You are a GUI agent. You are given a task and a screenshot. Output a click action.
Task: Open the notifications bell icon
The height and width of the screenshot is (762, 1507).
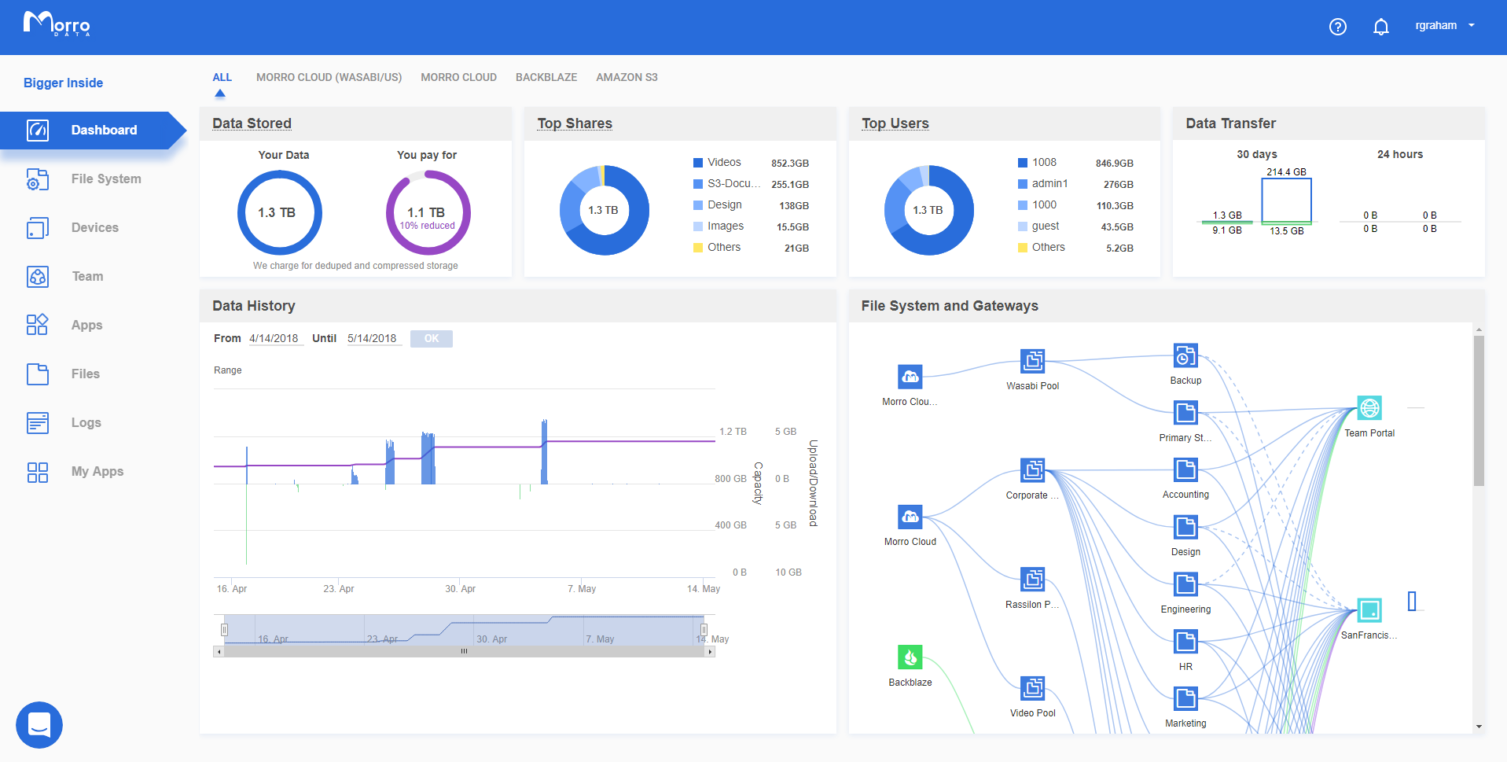click(x=1381, y=27)
